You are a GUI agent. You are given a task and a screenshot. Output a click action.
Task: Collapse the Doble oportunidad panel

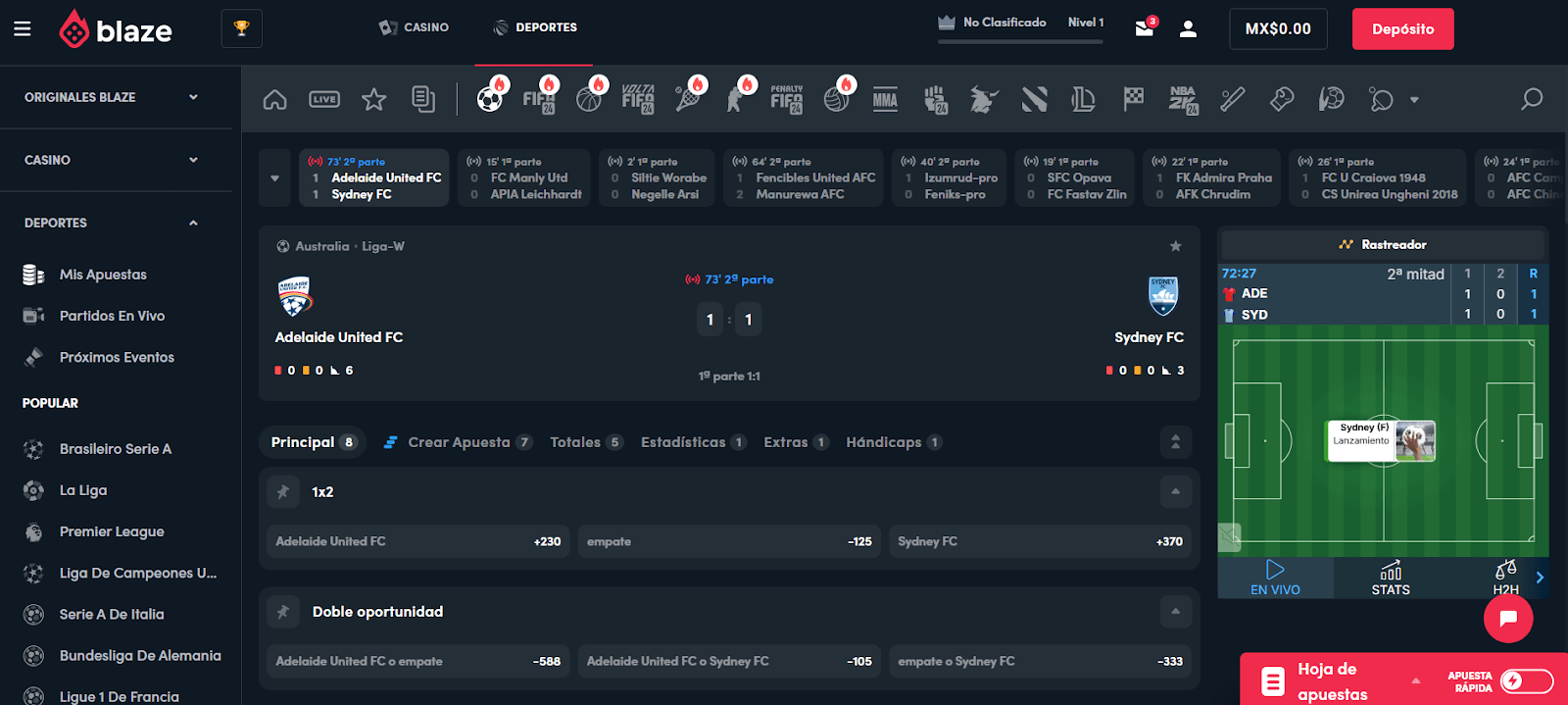pos(1175,612)
